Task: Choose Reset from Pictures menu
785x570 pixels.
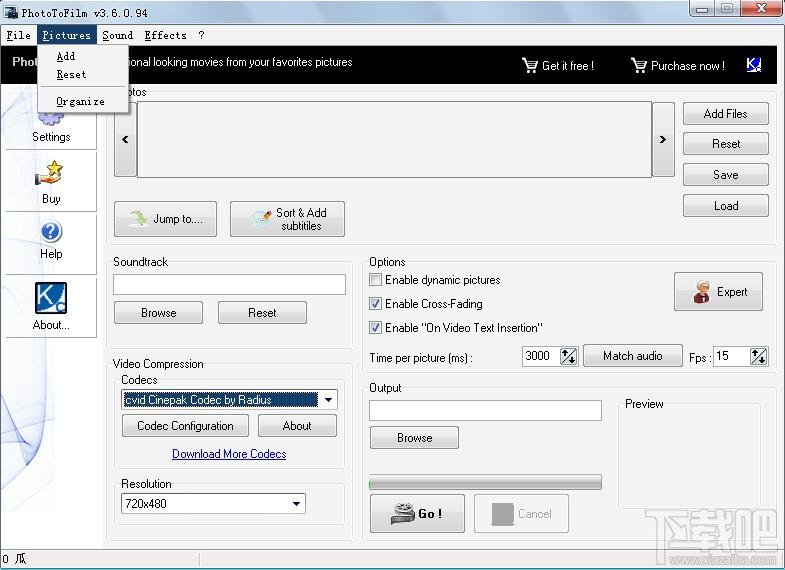Action: click(x=71, y=75)
